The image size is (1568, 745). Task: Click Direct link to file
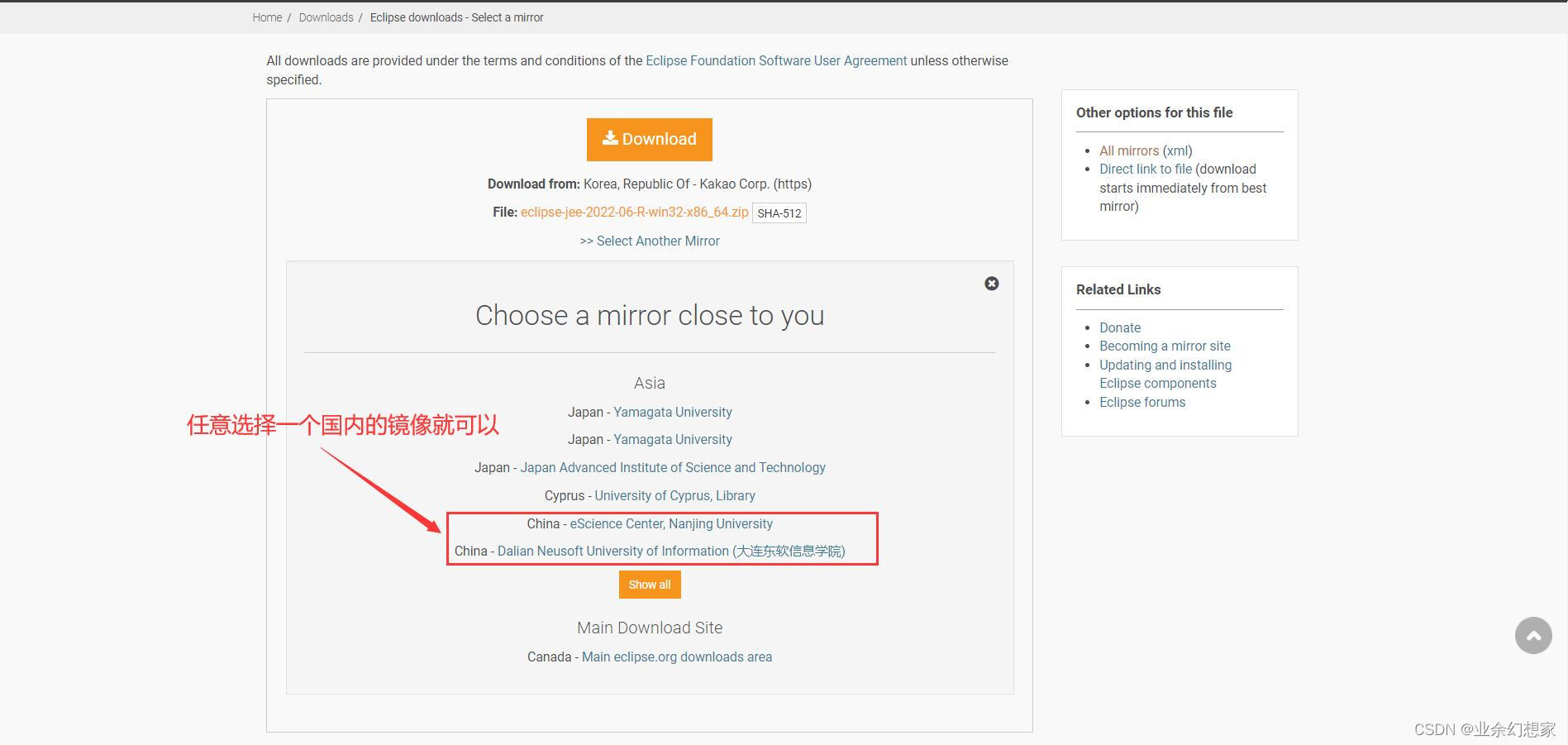point(1146,169)
